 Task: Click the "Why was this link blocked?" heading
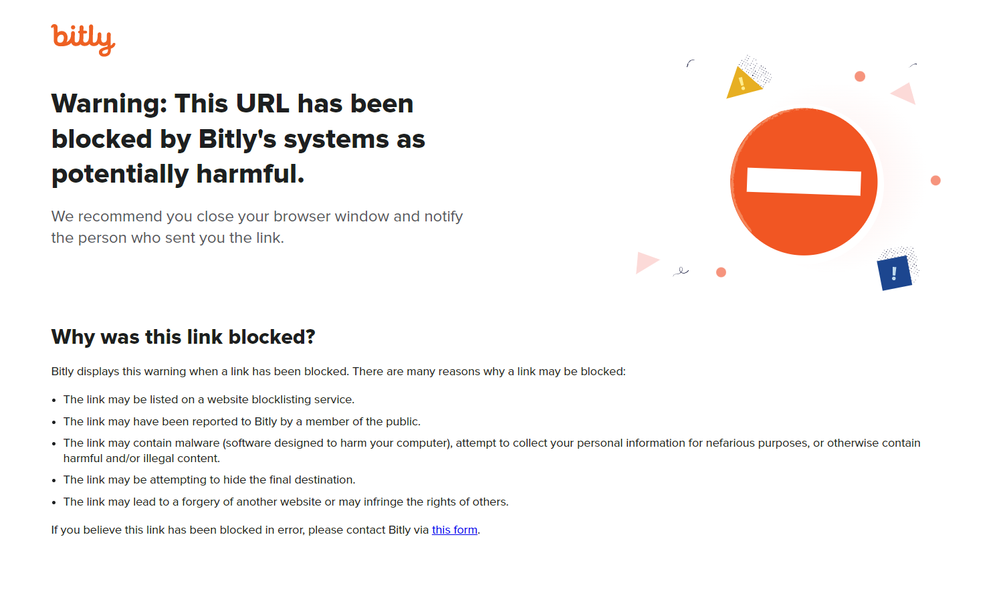(183, 337)
